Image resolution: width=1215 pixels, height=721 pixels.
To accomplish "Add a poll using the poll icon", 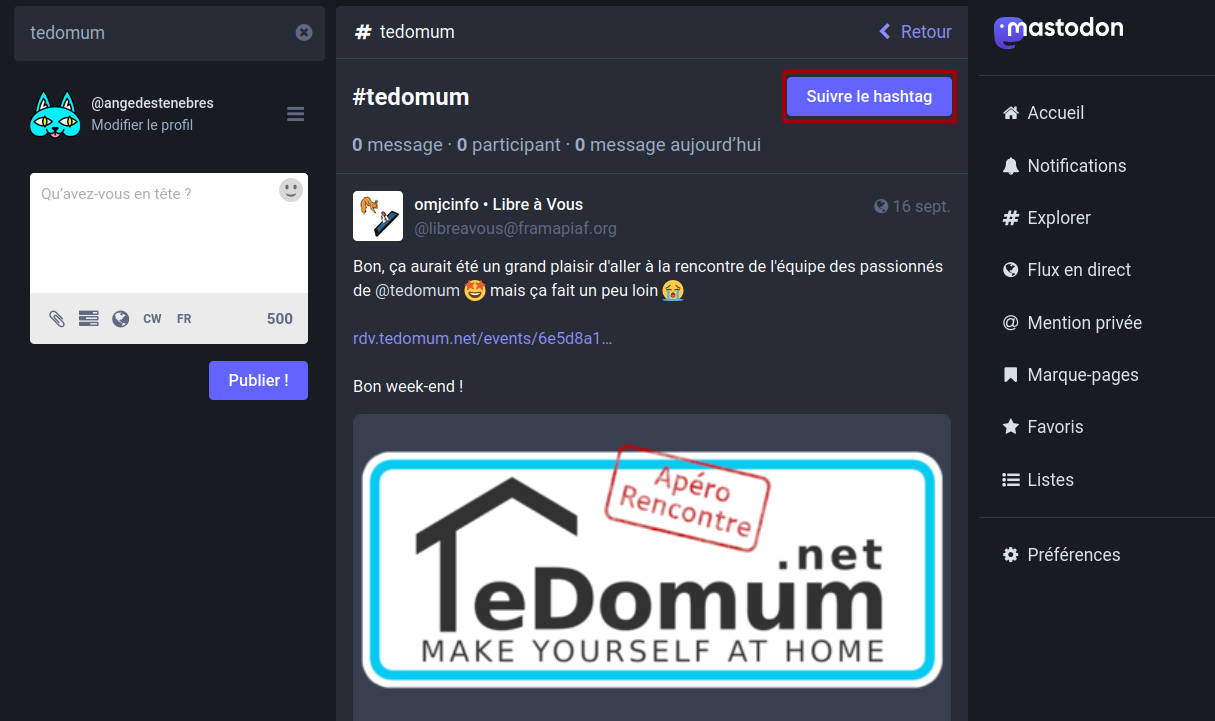I will 89,319.
